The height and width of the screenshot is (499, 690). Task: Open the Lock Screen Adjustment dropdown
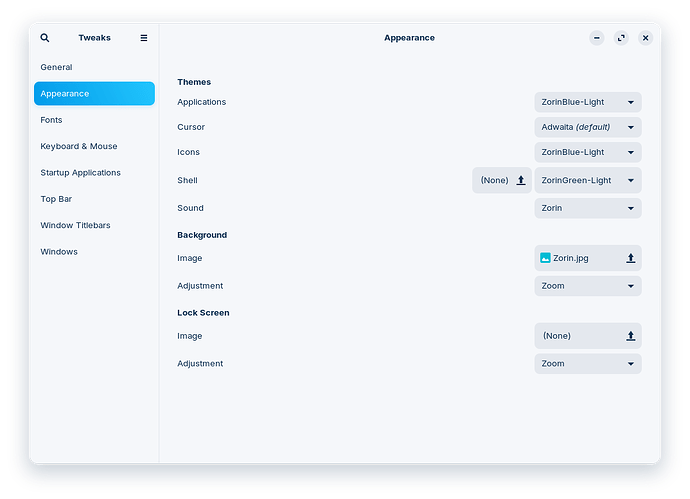pos(588,364)
